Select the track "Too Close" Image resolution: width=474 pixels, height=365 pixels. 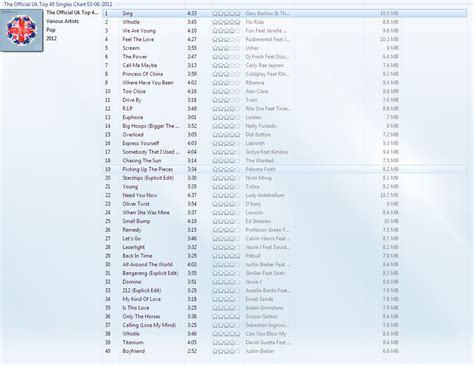click(x=134, y=91)
